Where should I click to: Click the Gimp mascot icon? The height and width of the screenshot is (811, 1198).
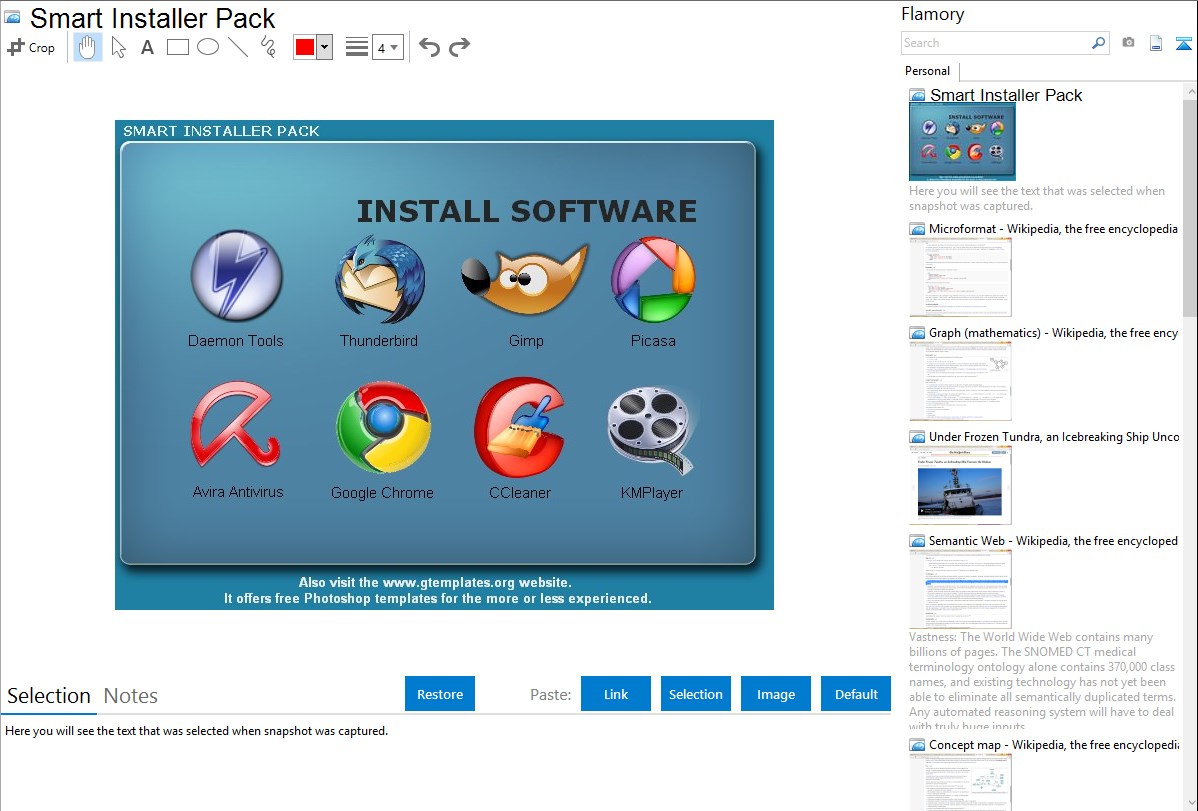(x=525, y=278)
